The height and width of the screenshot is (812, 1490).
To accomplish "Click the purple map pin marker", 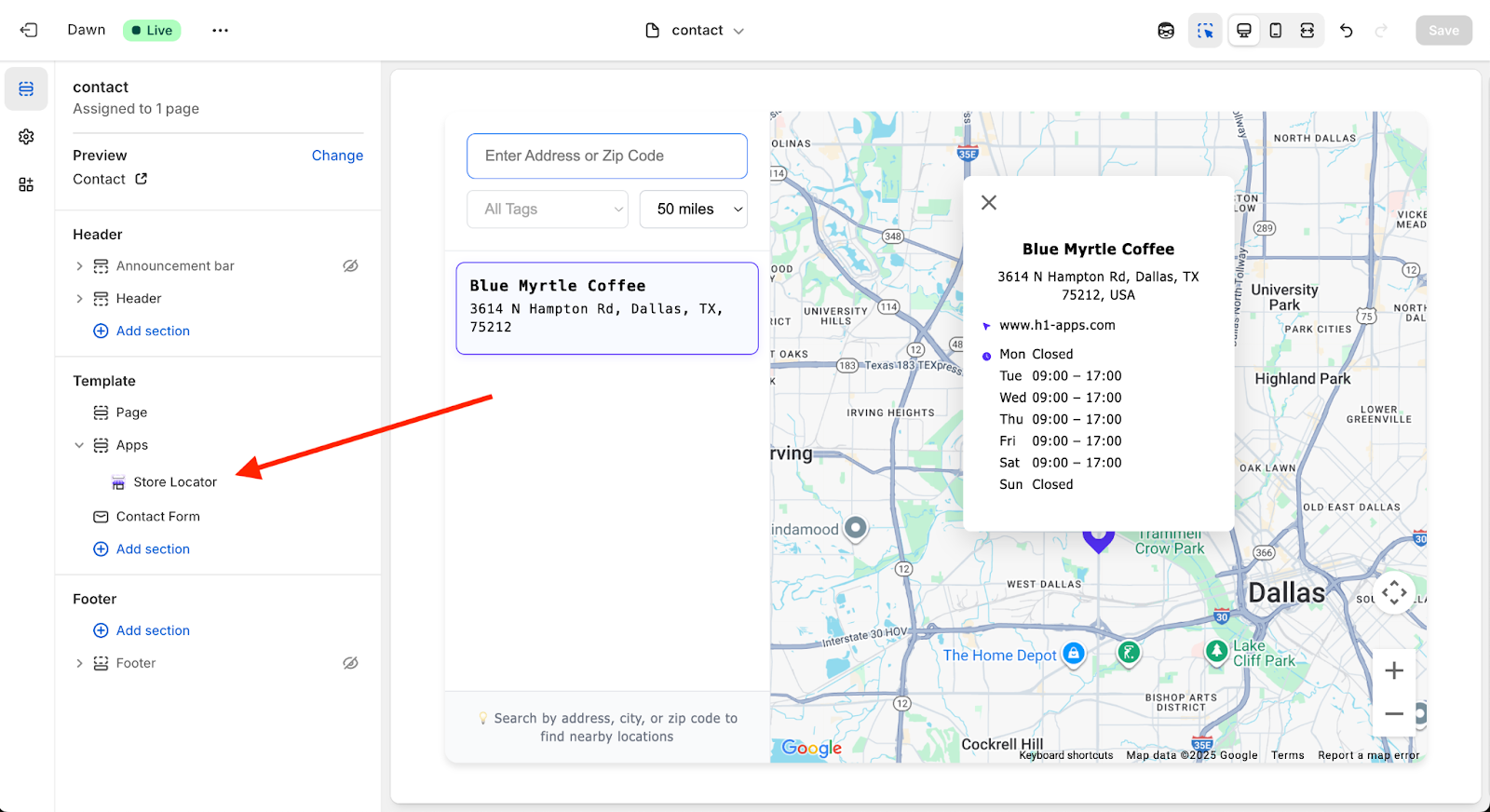I will (1098, 541).
